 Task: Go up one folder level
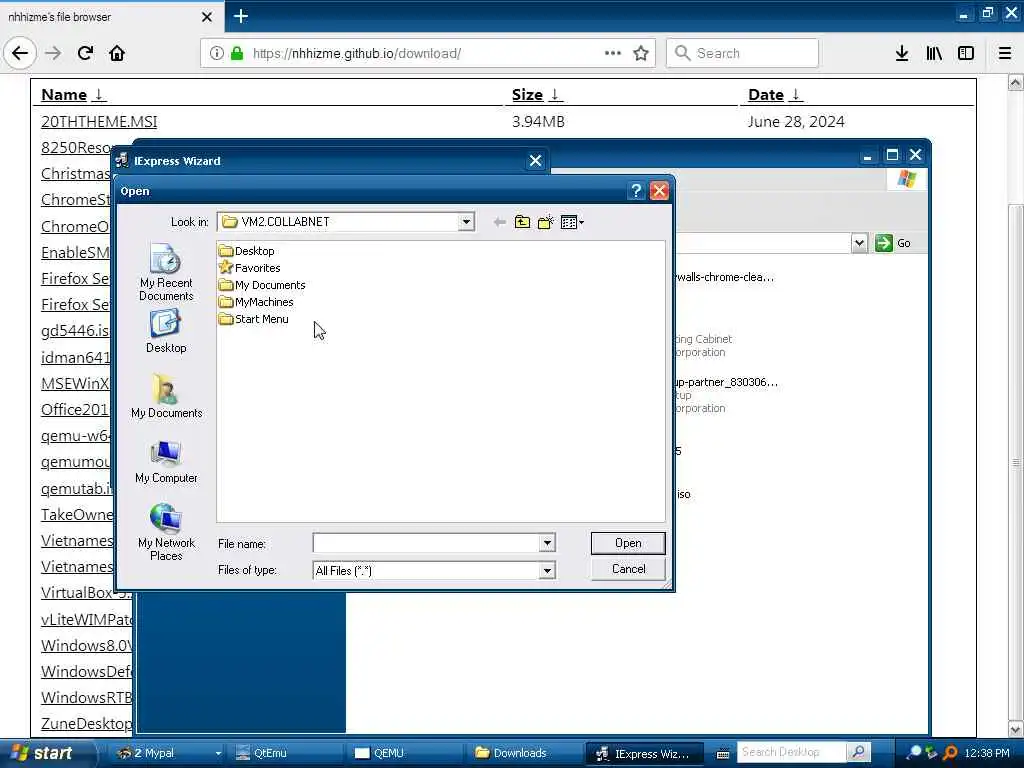[522, 222]
